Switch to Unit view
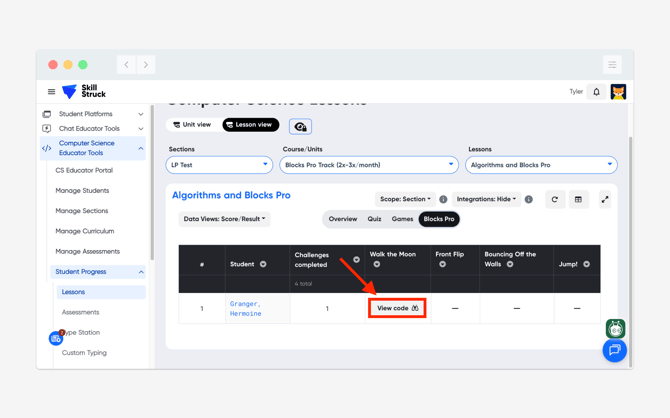 click(192, 125)
